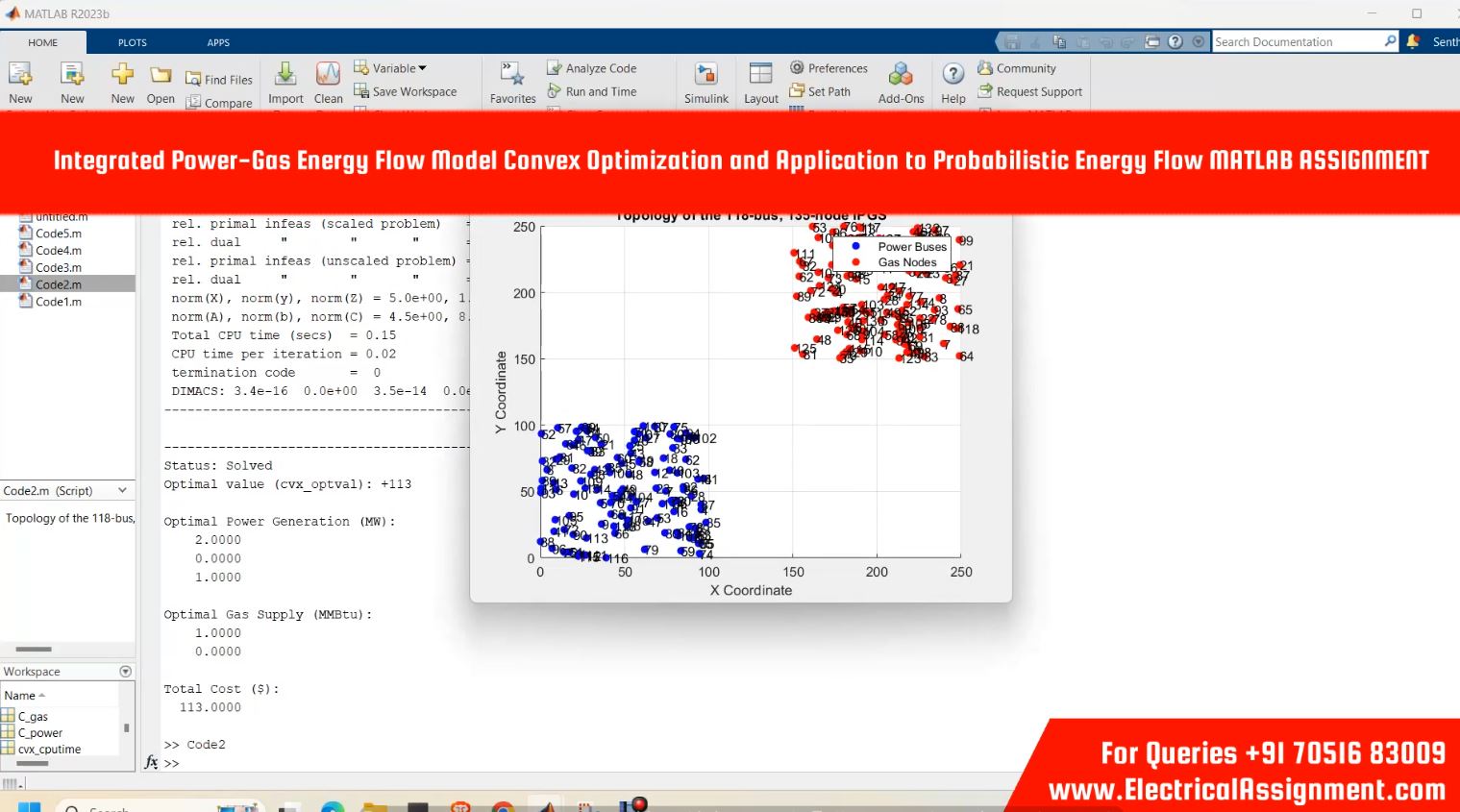Open the Simulink icon

[705, 76]
